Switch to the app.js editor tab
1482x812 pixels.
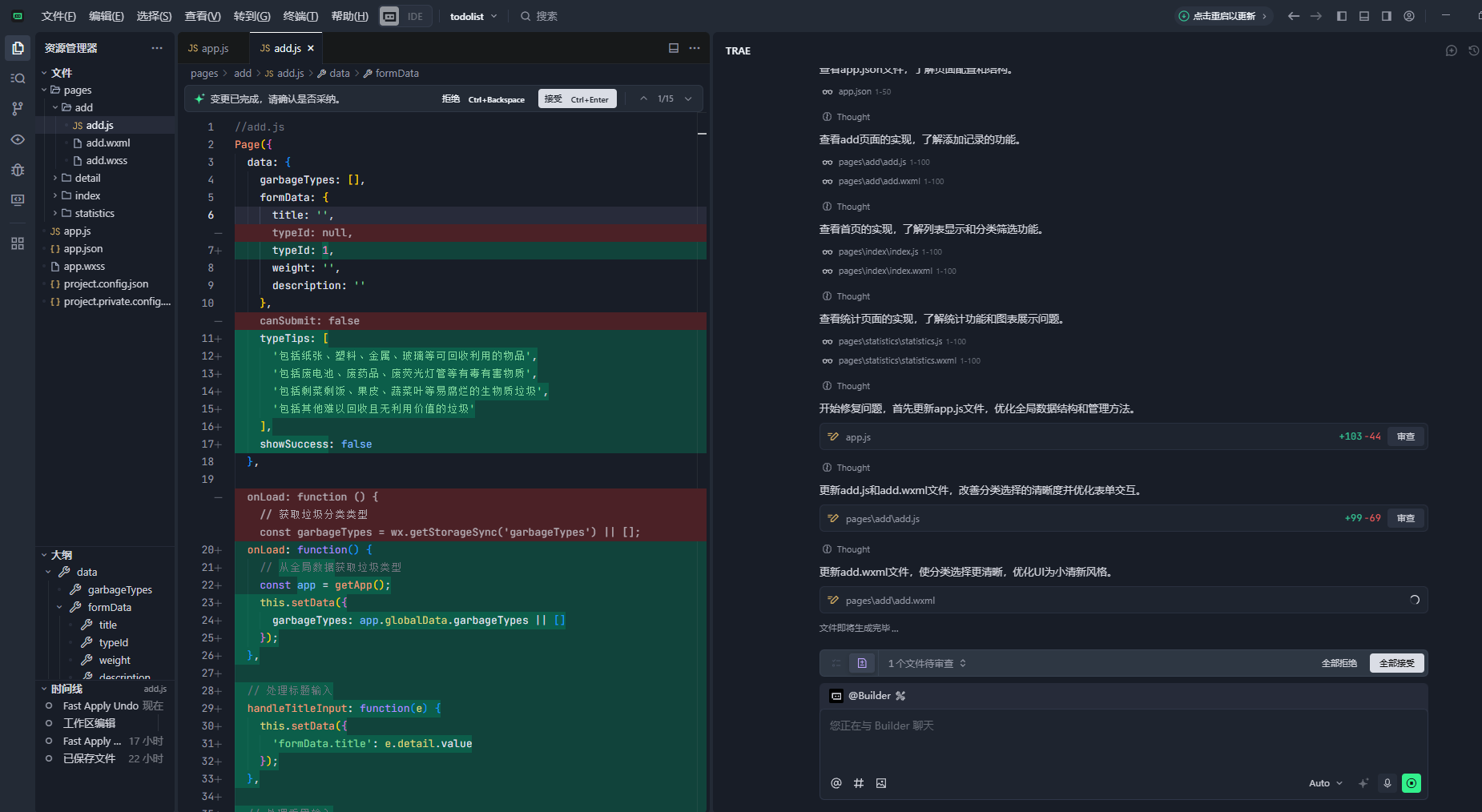pyautogui.click(x=209, y=48)
